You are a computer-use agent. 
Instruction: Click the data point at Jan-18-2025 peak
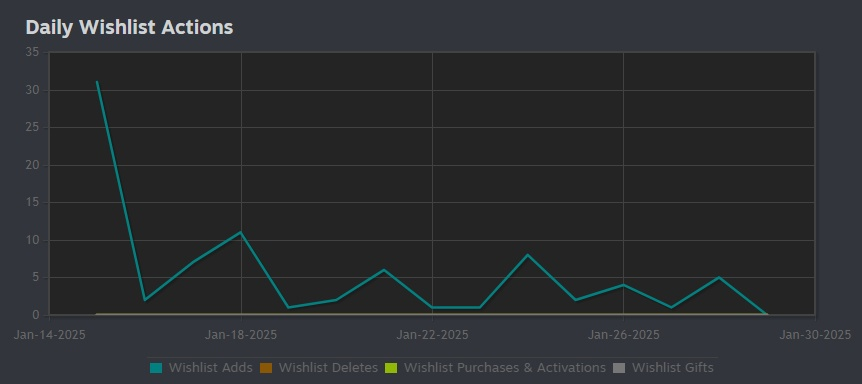(x=241, y=232)
